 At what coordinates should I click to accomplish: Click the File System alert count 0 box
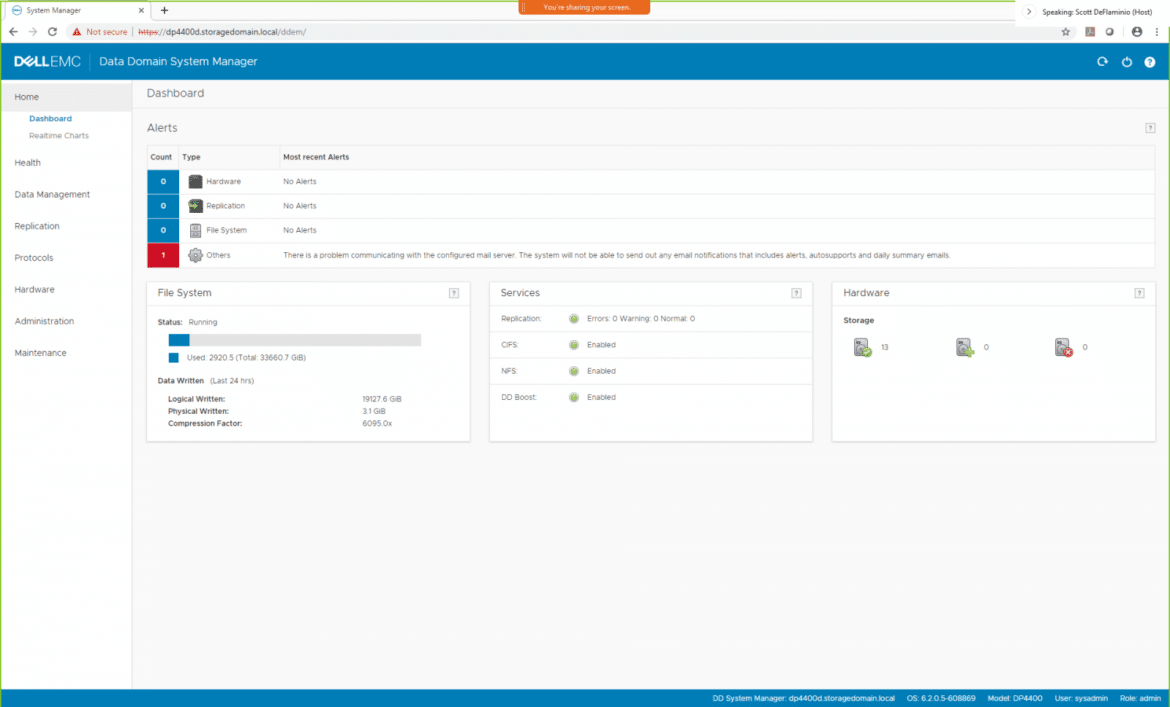(163, 230)
